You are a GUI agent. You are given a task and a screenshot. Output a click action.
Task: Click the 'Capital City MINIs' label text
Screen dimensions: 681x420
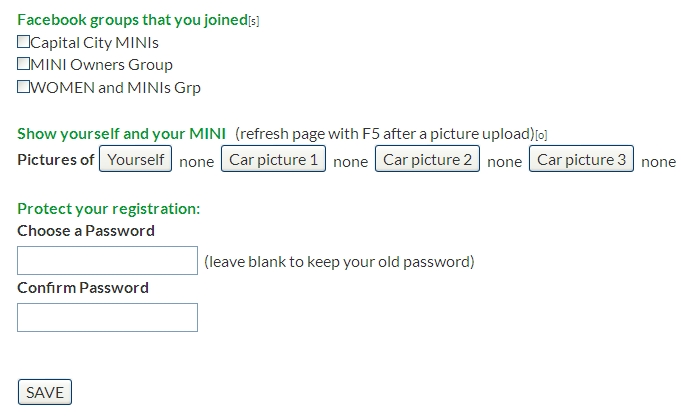(x=95, y=43)
